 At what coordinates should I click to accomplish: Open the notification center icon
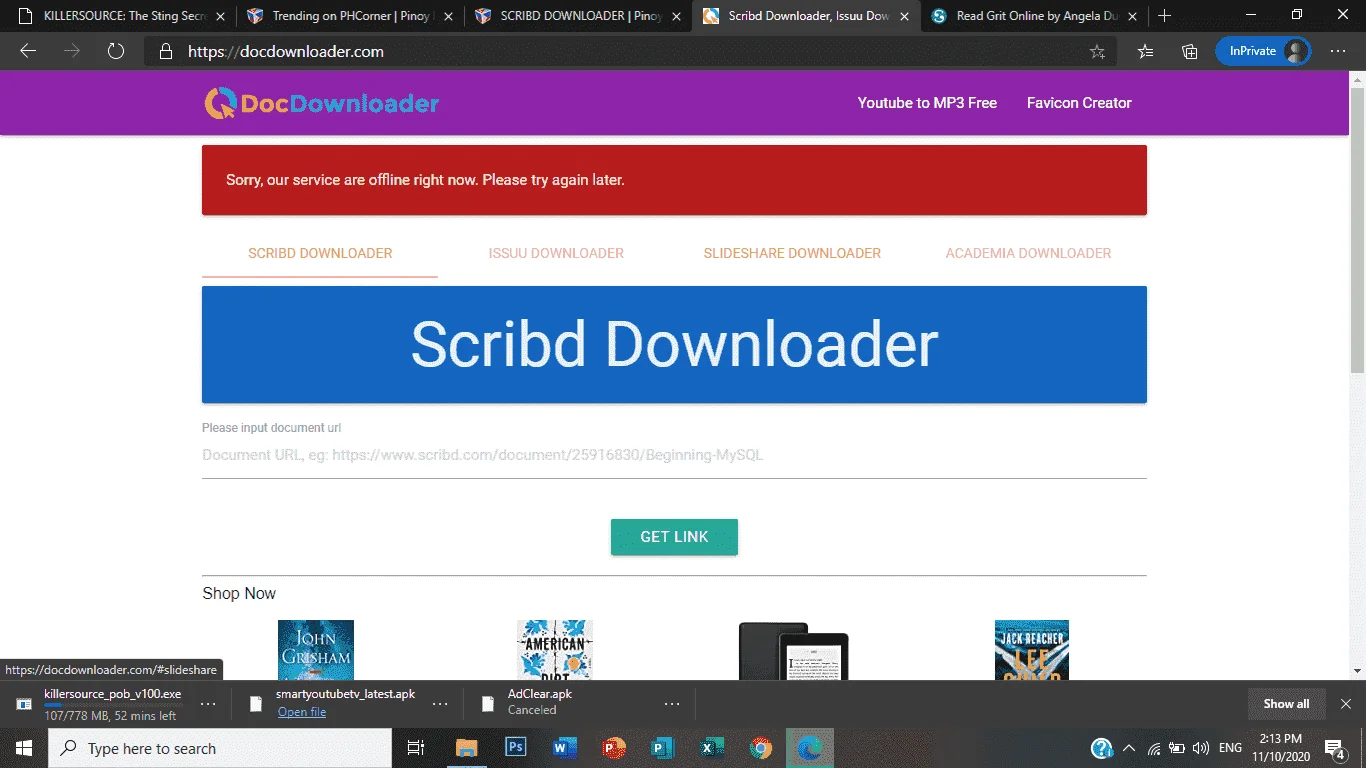click(x=1334, y=748)
